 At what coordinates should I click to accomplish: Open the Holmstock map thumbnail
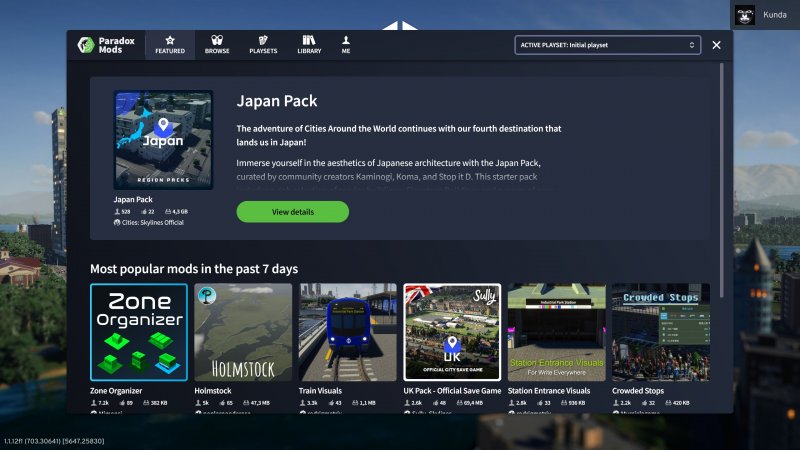click(243, 332)
